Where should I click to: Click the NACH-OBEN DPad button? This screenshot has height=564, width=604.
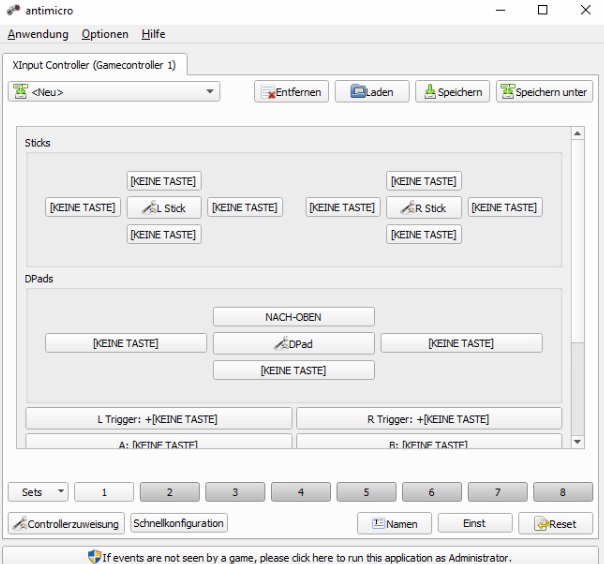click(x=293, y=317)
